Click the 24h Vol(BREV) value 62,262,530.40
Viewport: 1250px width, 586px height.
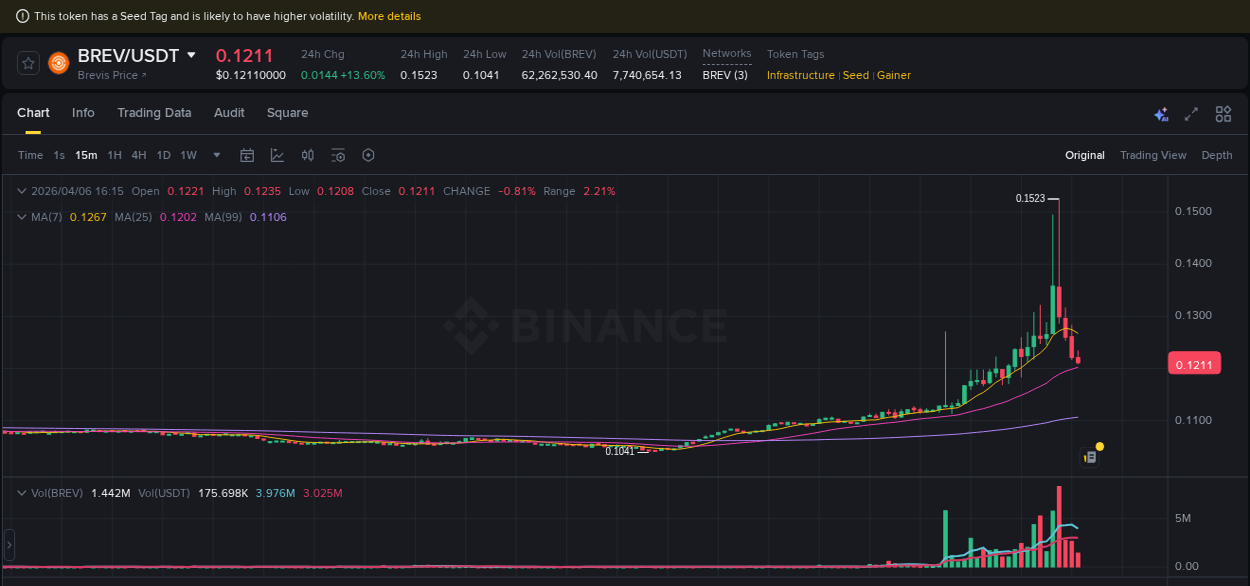pos(559,75)
